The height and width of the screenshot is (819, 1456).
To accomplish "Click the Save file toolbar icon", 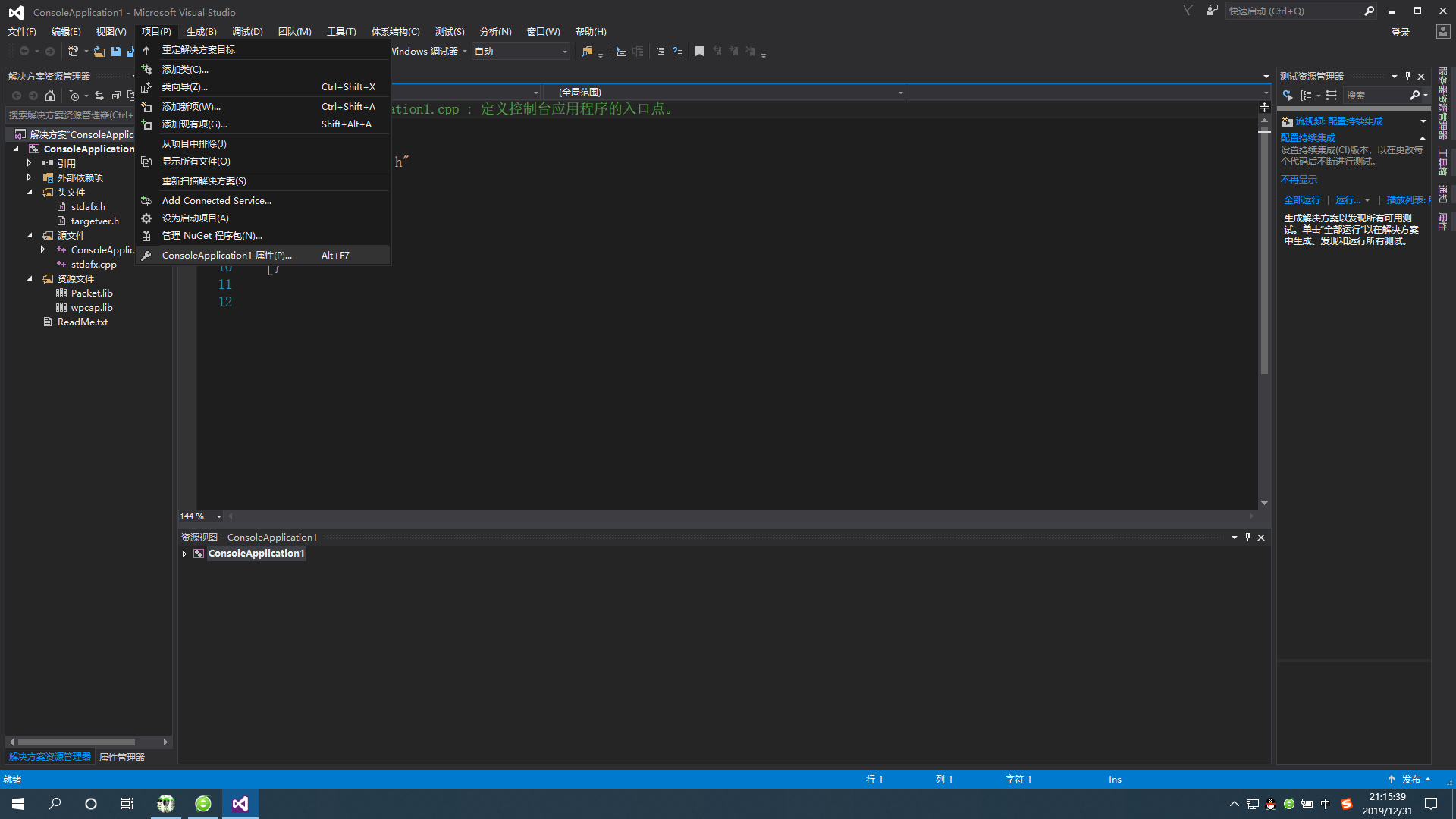I will coord(116,52).
